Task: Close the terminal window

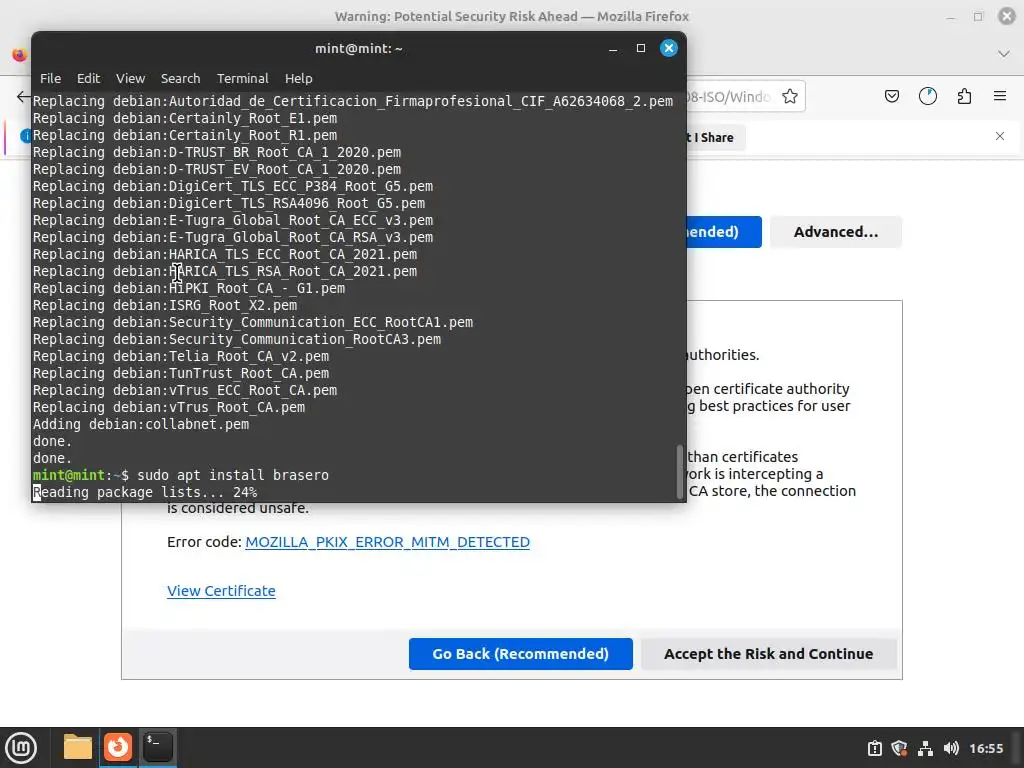Action: click(x=669, y=48)
